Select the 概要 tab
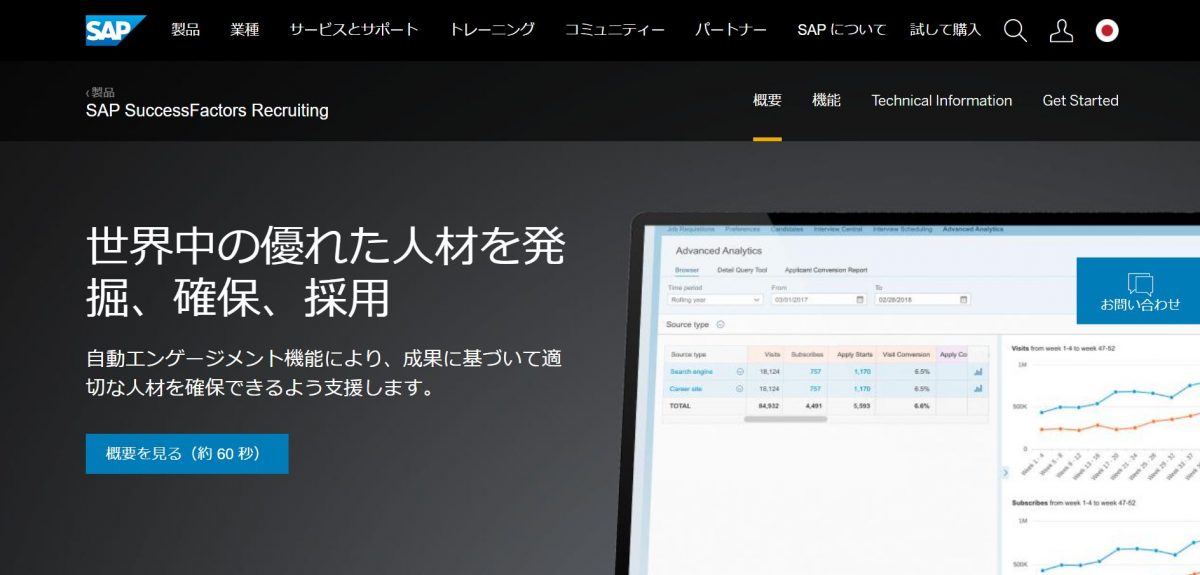 pyautogui.click(x=767, y=100)
